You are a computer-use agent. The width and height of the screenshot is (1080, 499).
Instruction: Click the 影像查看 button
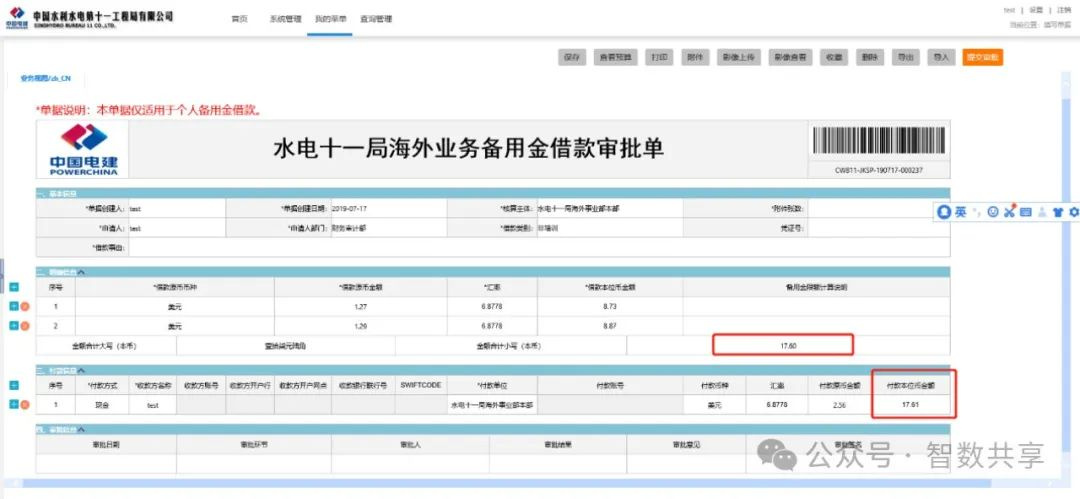pyautogui.click(x=791, y=57)
